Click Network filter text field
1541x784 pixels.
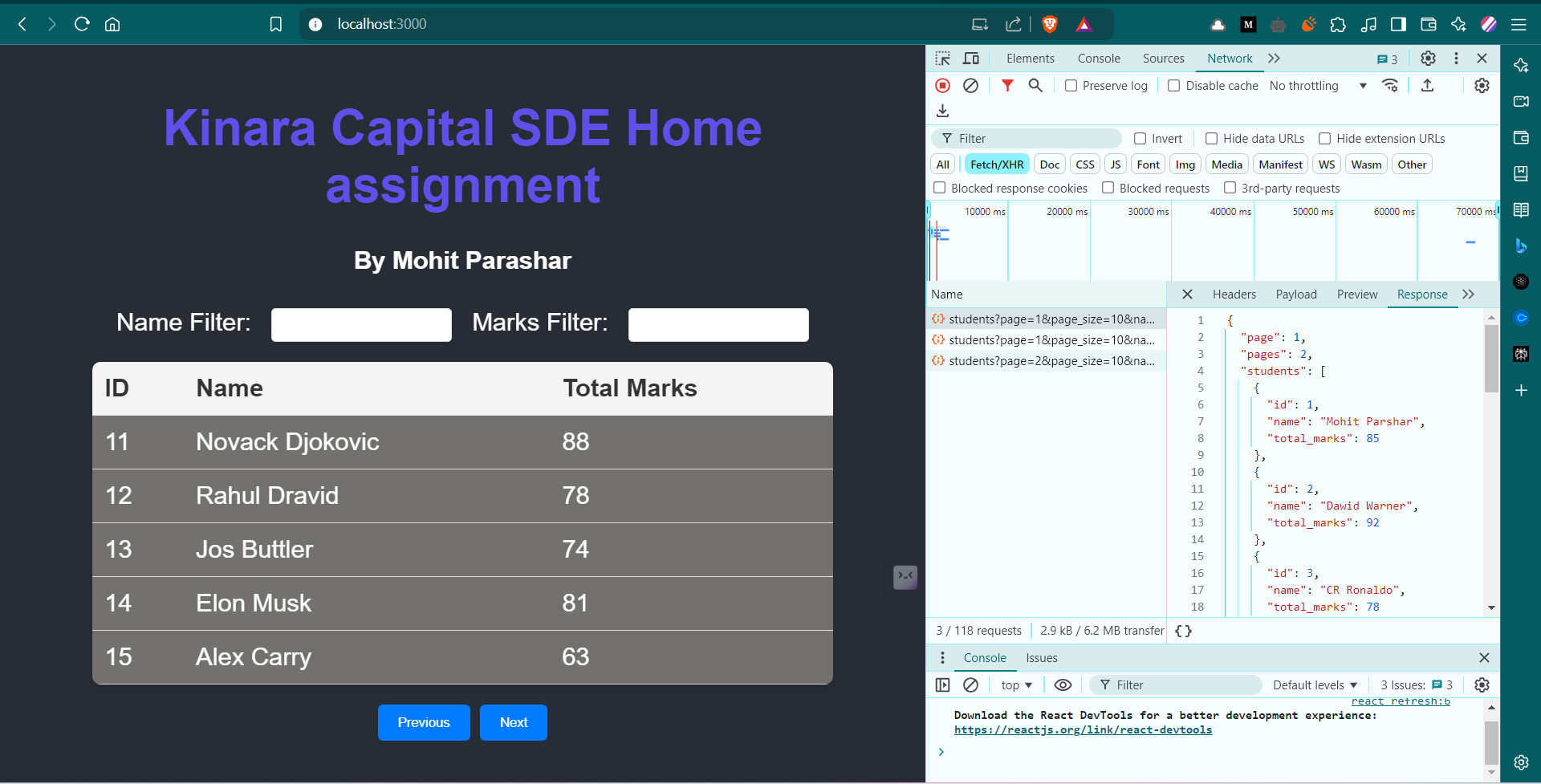click(x=1027, y=139)
